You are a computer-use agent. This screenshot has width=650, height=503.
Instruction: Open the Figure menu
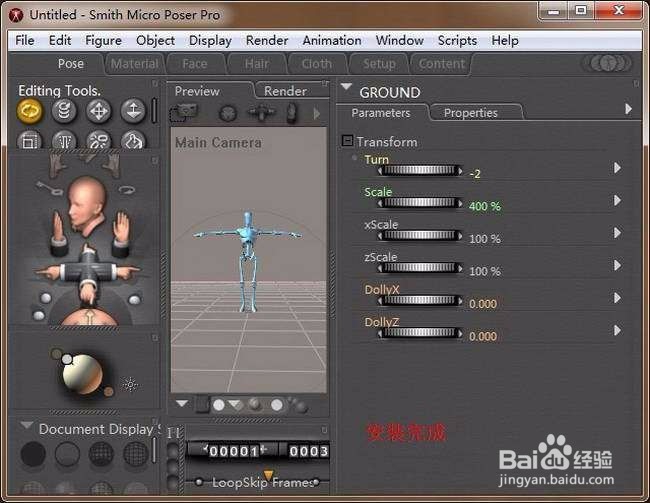103,41
